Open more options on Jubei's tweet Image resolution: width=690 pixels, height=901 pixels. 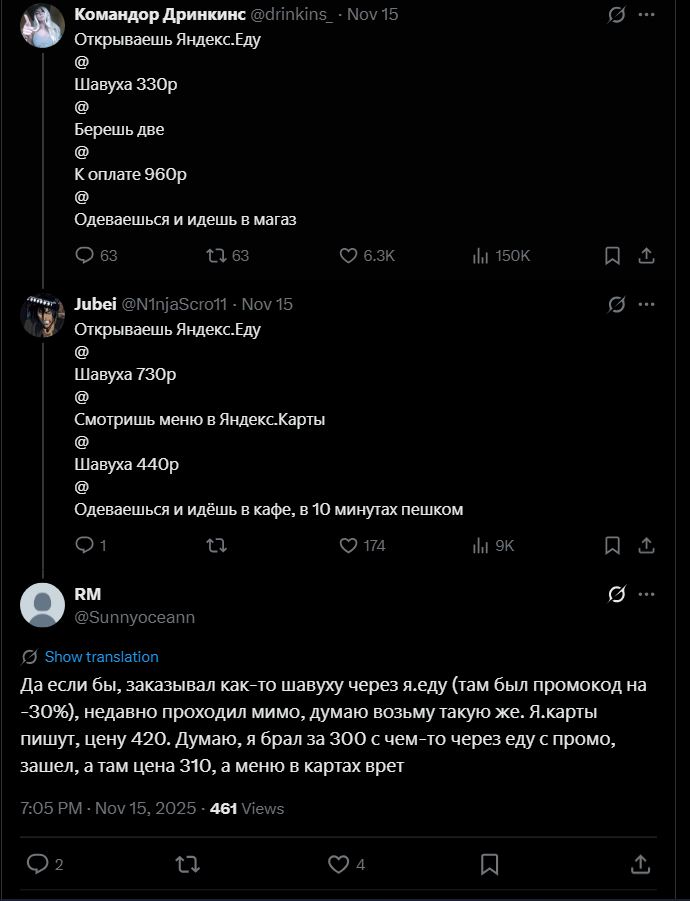pos(646,304)
